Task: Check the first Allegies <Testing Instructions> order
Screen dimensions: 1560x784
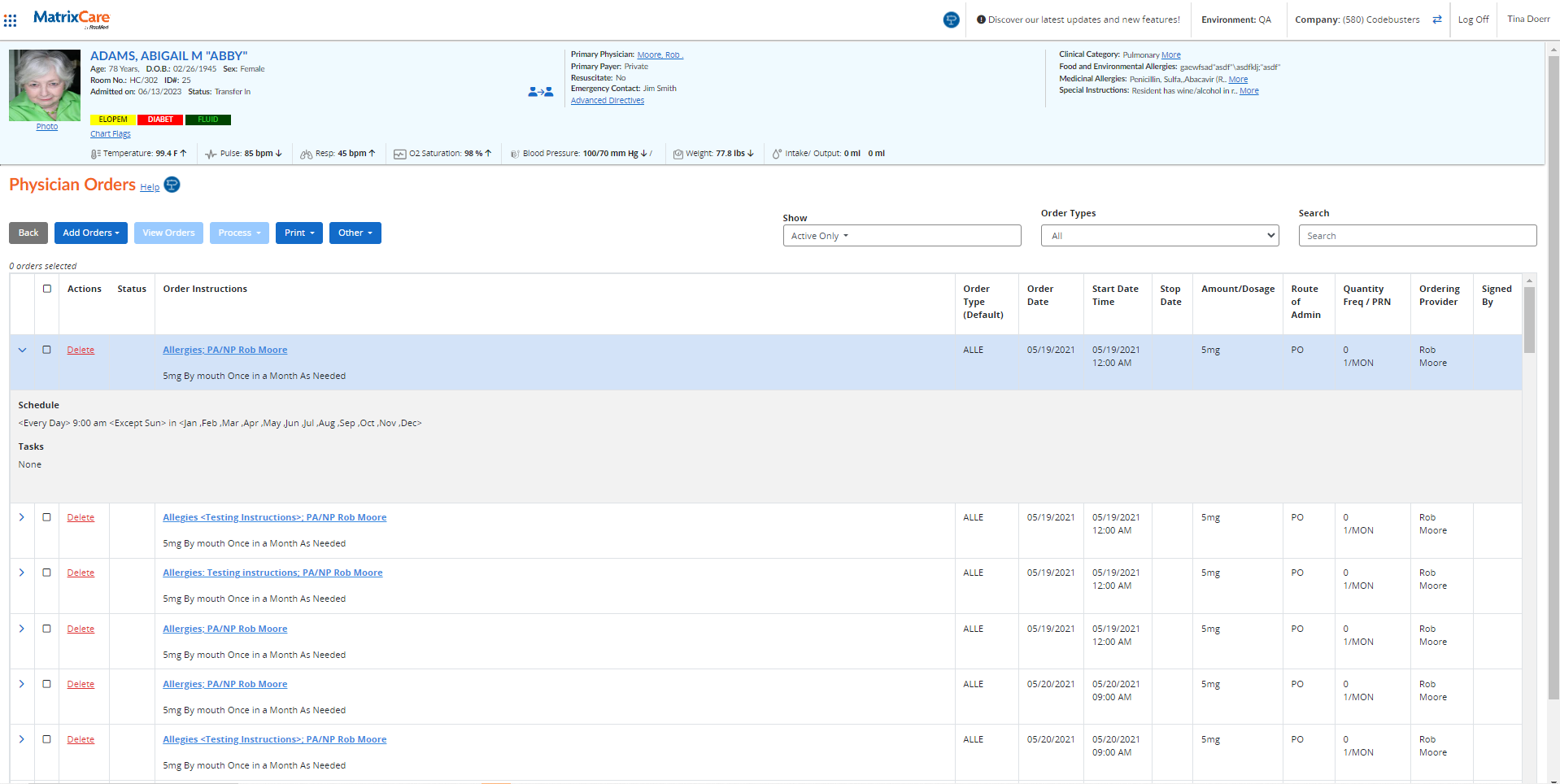Action: tap(47, 517)
